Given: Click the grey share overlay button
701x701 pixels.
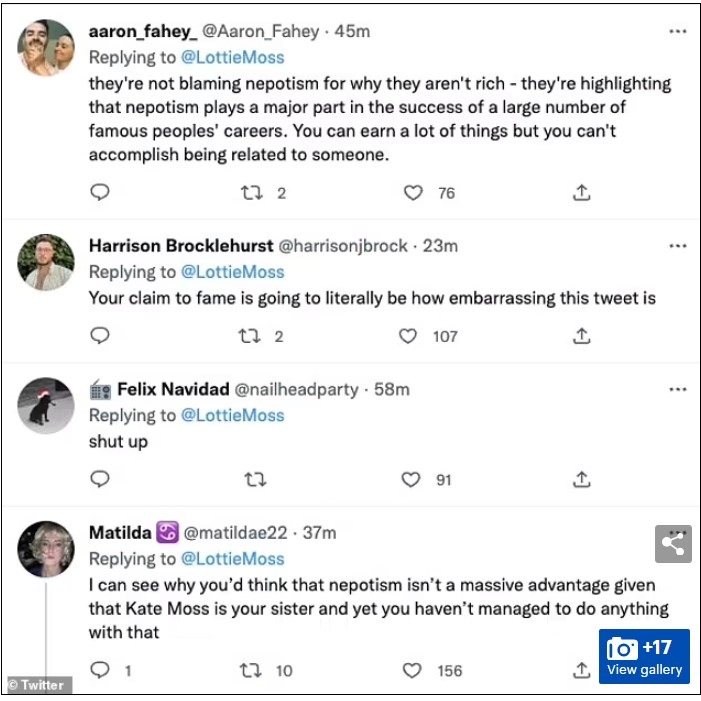Looking at the screenshot, I should 674,544.
